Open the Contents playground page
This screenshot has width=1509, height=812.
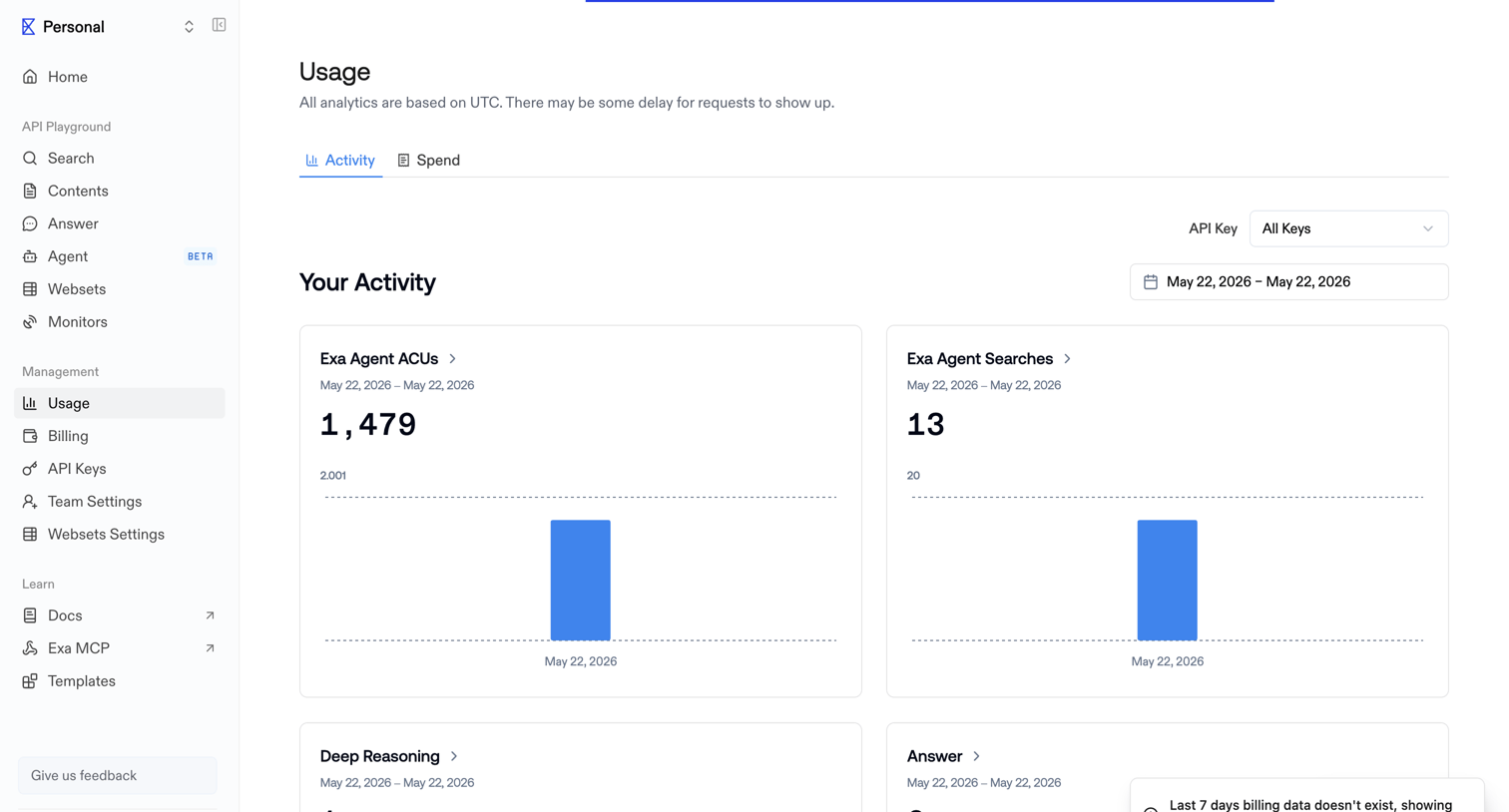pyautogui.click(x=120, y=192)
